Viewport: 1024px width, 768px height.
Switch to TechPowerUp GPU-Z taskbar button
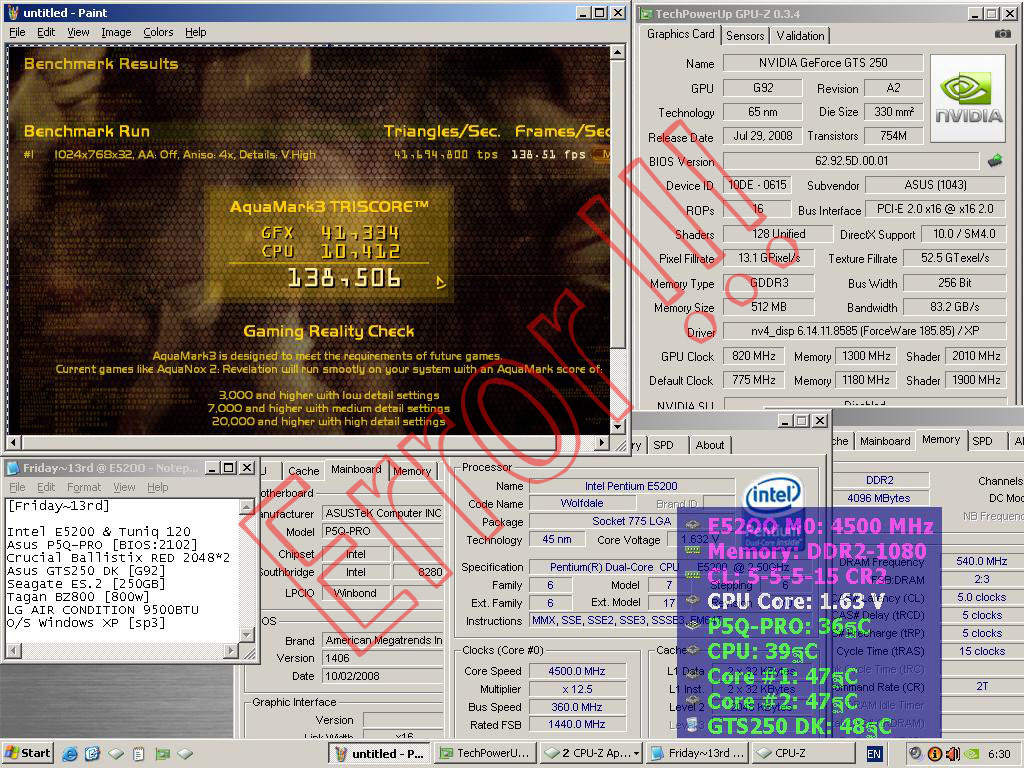487,753
